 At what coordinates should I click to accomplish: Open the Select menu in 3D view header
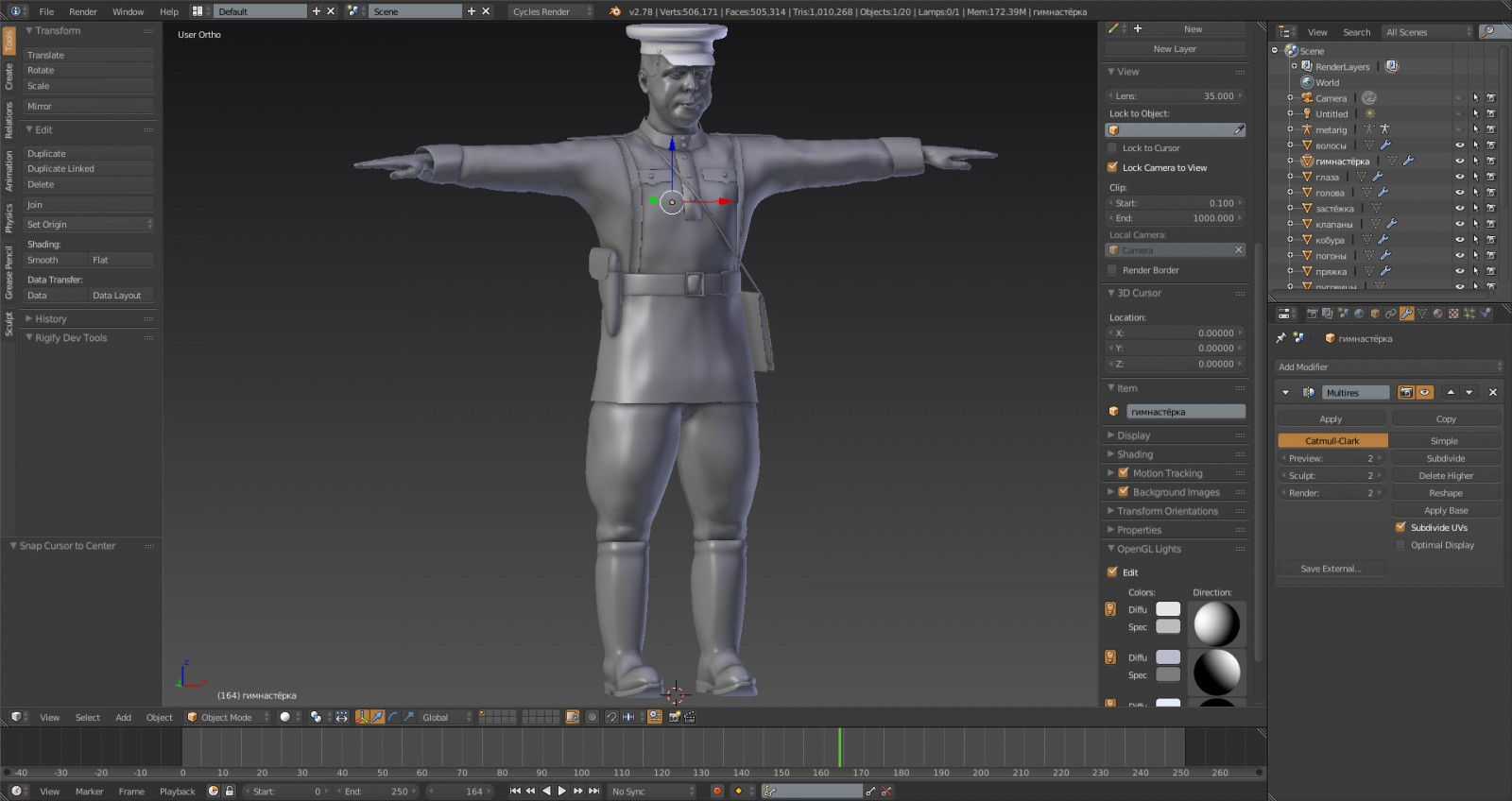88,717
